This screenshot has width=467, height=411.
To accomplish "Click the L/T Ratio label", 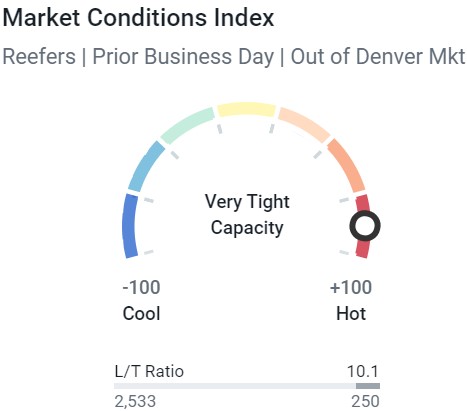I will 149,371.
